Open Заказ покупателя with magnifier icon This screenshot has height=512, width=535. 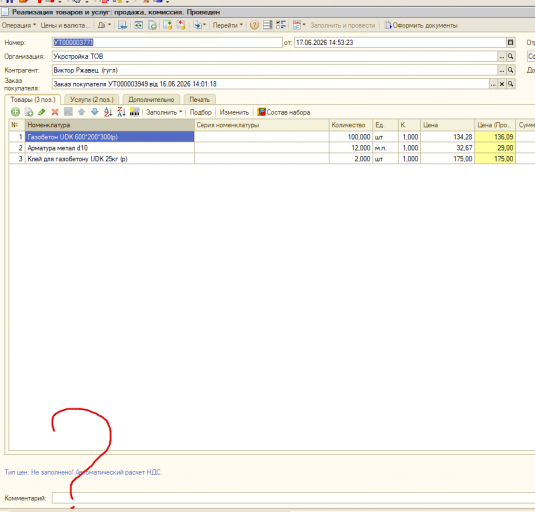click(x=510, y=84)
